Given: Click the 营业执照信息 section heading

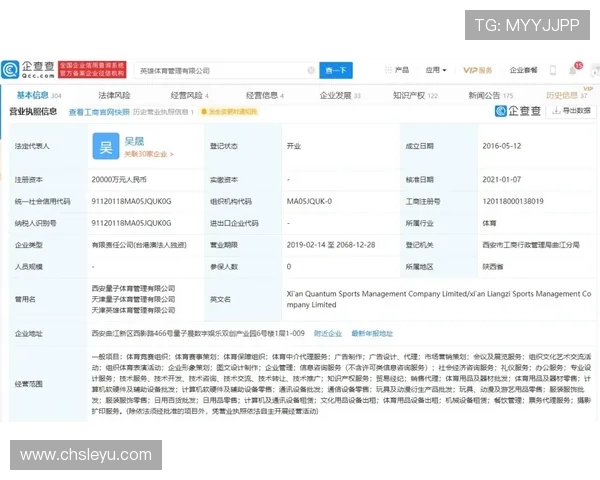Looking at the screenshot, I should (33, 112).
